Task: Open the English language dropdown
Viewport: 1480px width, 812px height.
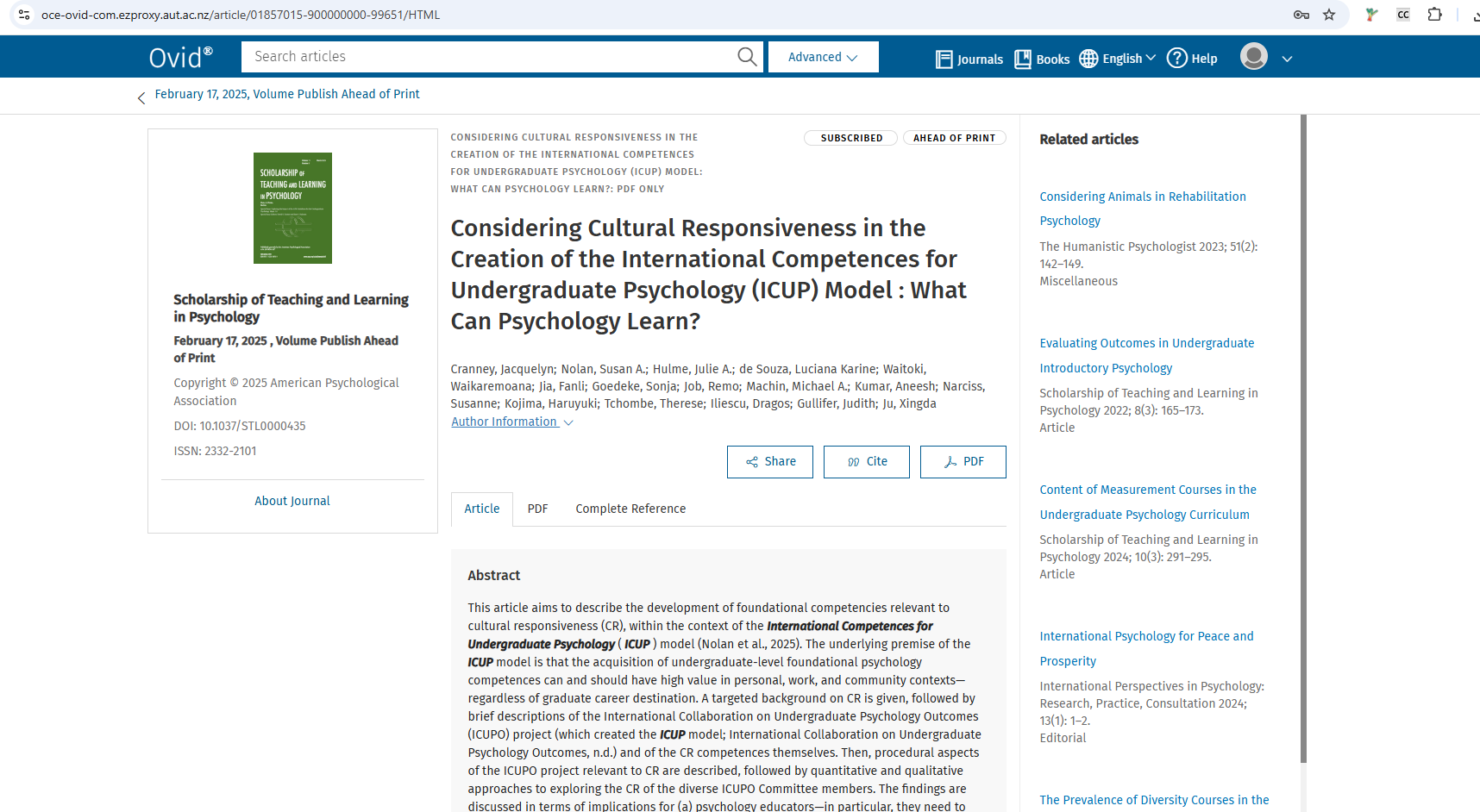Action: [1118, 59]
